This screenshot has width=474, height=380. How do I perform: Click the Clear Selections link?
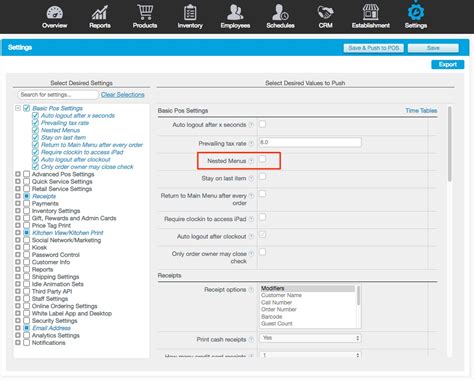[x=123, y=95]
